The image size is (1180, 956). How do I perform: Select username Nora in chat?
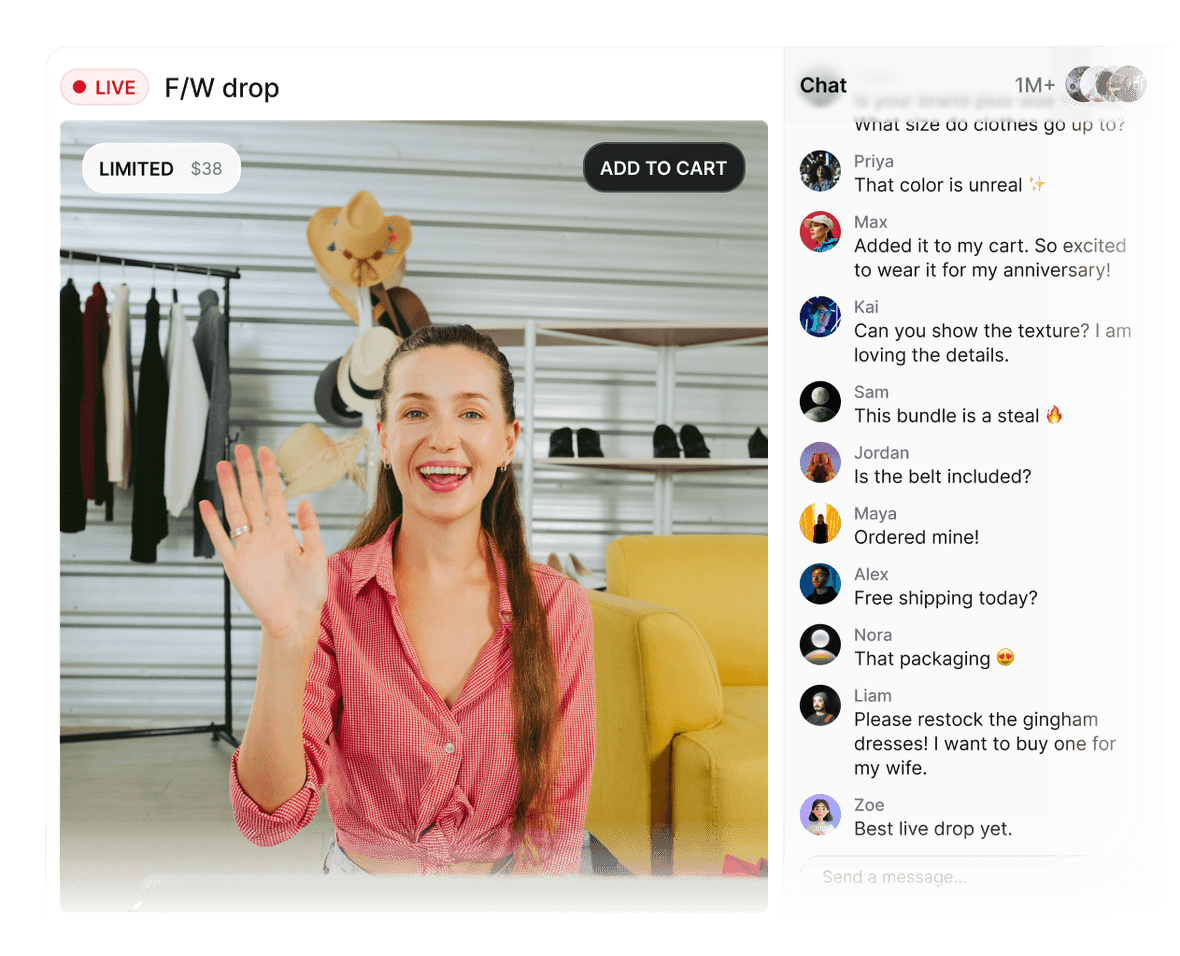(x=873, y=635)
